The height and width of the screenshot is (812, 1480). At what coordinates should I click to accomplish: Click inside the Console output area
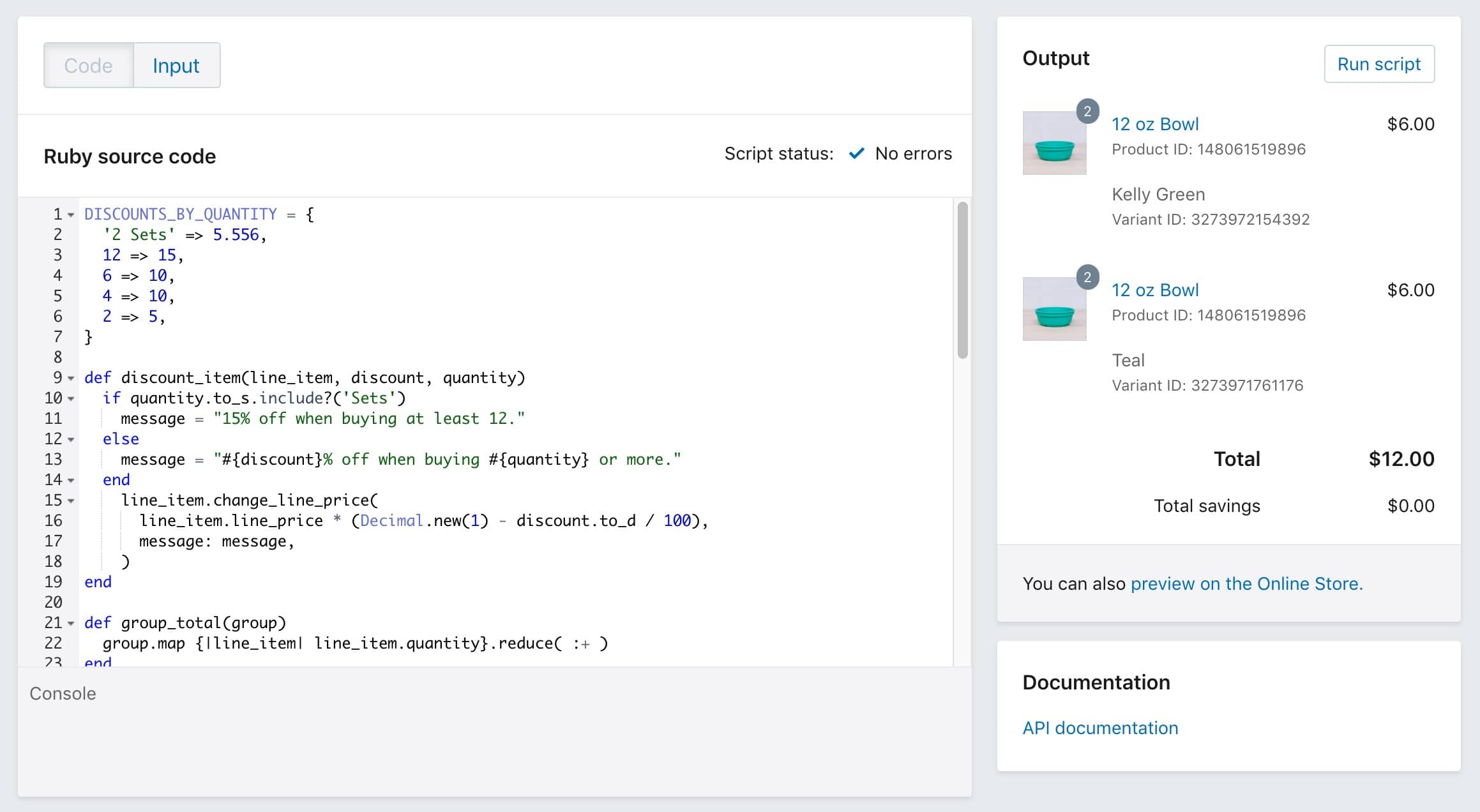click(x=494, y=747)
